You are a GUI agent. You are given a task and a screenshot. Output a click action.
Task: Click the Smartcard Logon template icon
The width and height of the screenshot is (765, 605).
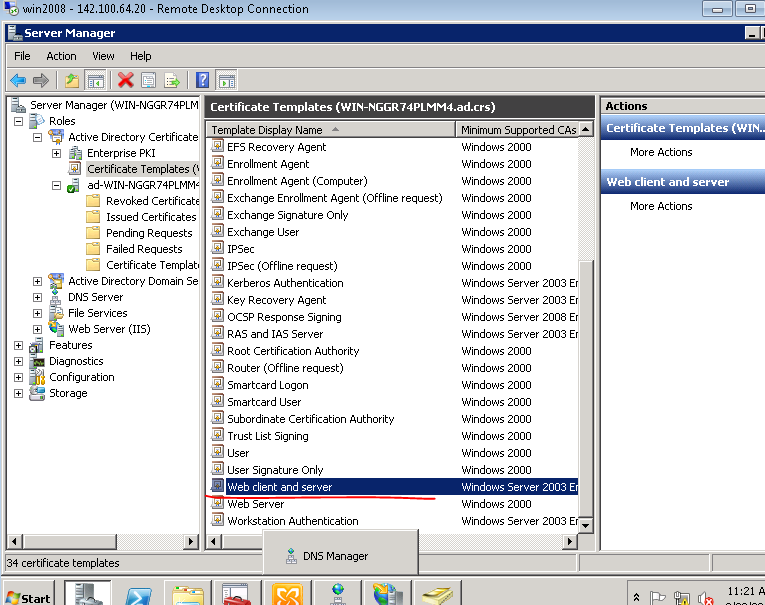217,384
